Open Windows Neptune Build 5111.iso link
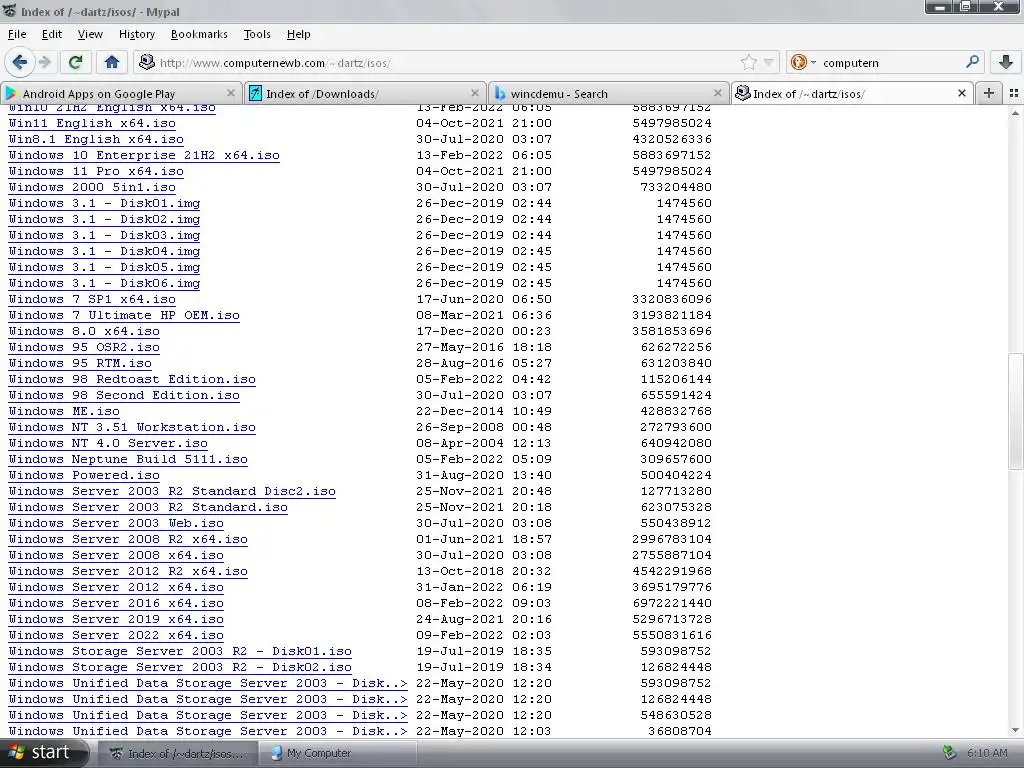1024x768 pixels. point(128,459)
